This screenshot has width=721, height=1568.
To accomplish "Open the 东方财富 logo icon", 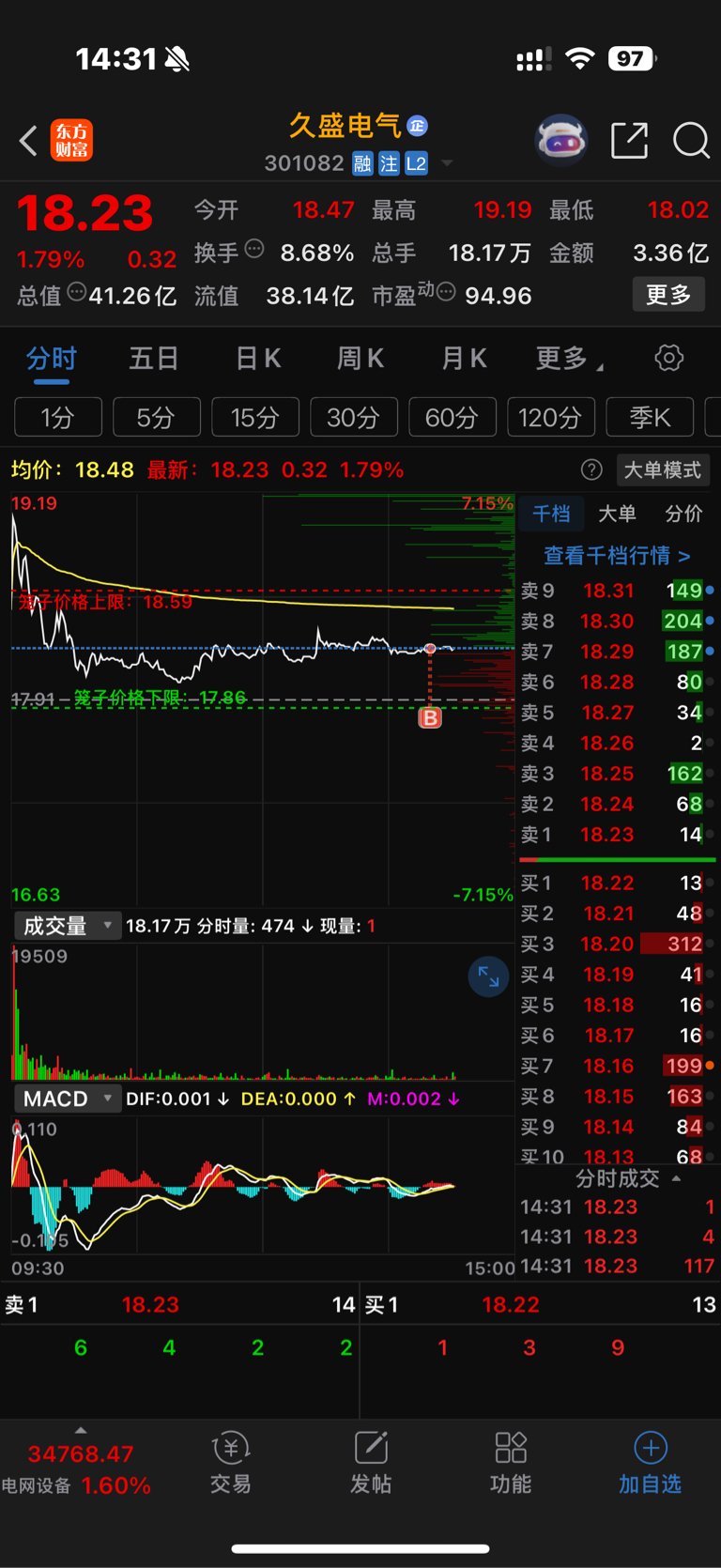I will (71, 141).
